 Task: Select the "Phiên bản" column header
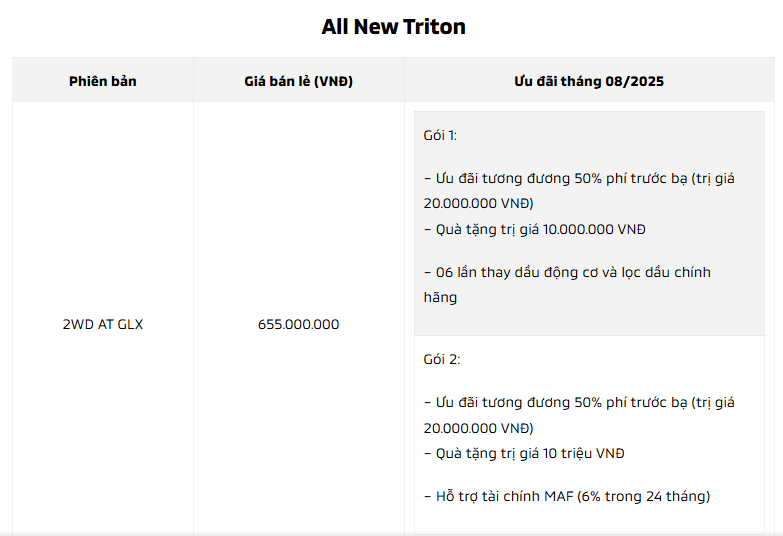(x=103, y=81)
